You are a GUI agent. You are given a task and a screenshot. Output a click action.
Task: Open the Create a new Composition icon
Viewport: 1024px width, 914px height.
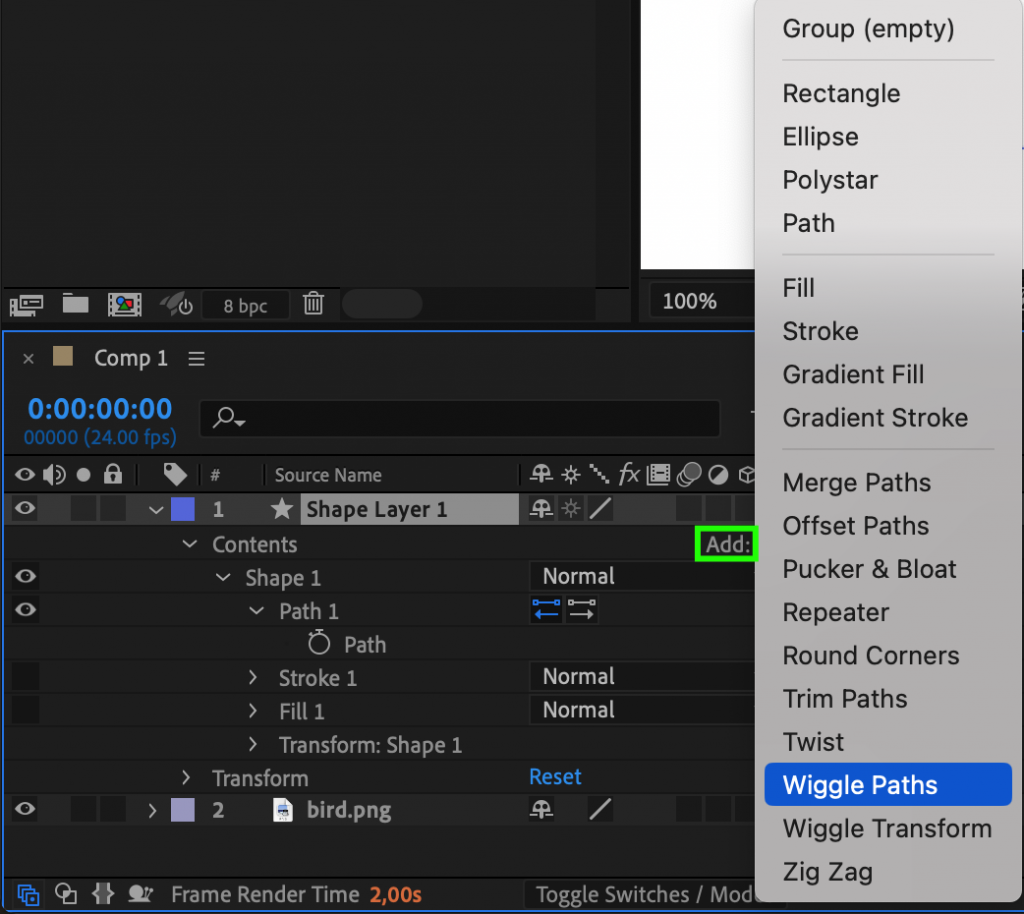tap(124, 304)
